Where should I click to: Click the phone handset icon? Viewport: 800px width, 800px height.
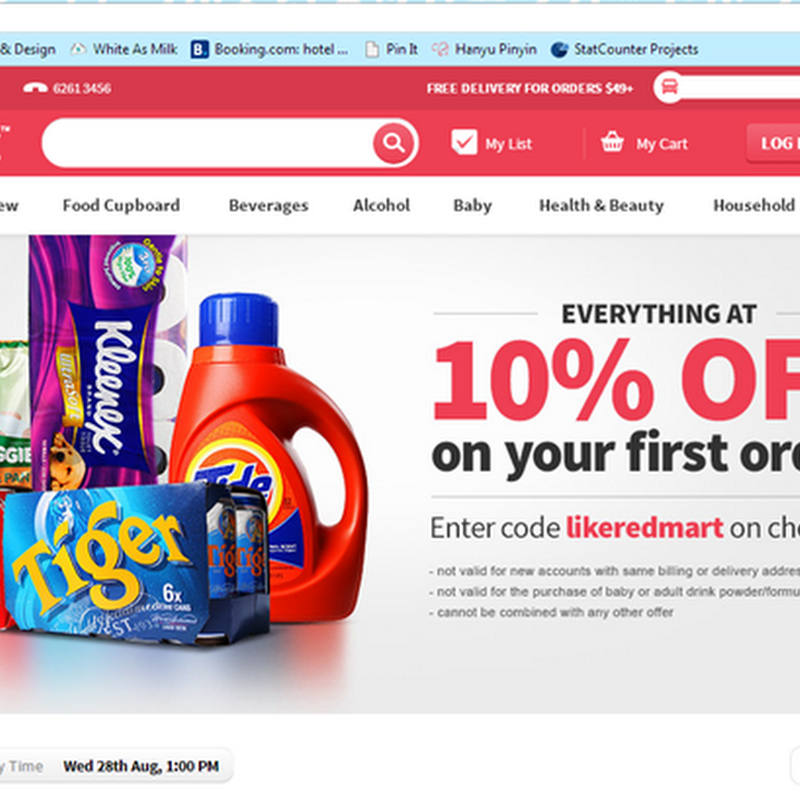(x=35, y=88)
